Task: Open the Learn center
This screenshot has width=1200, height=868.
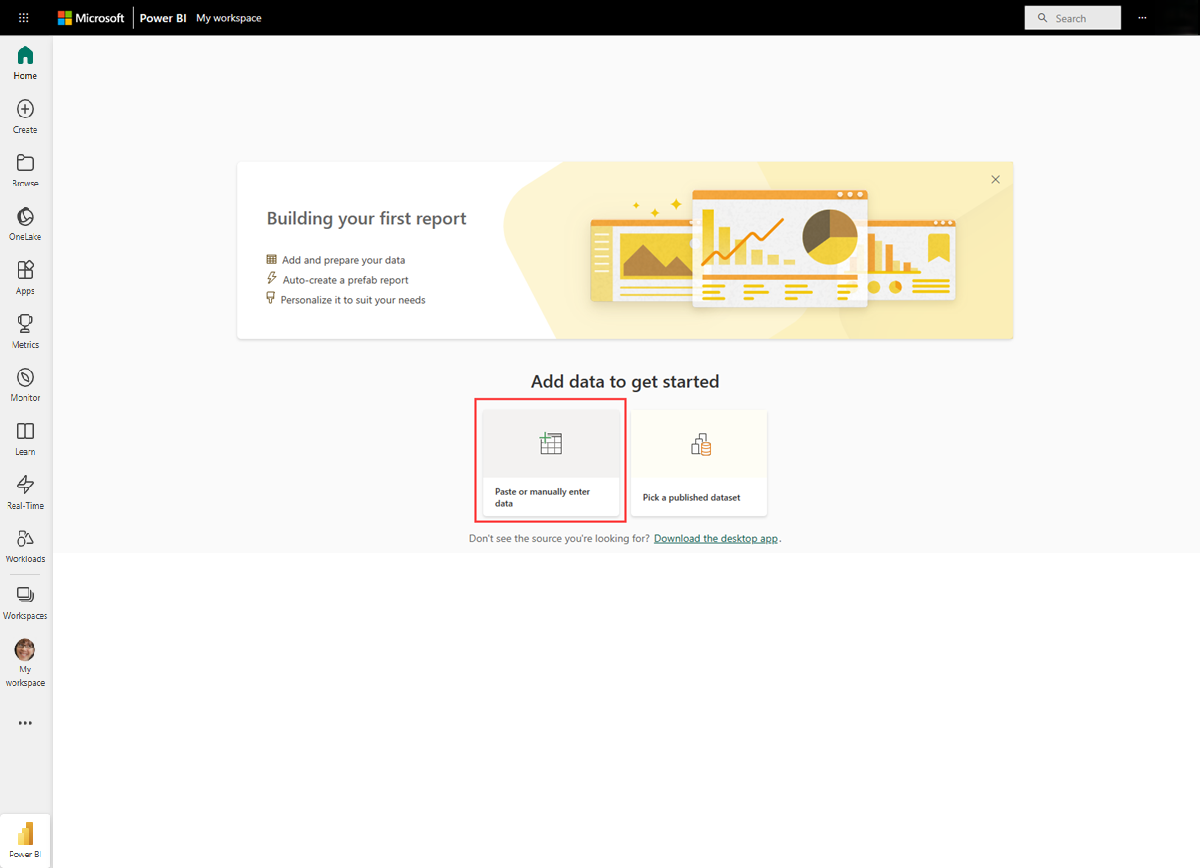Action: 25,438
